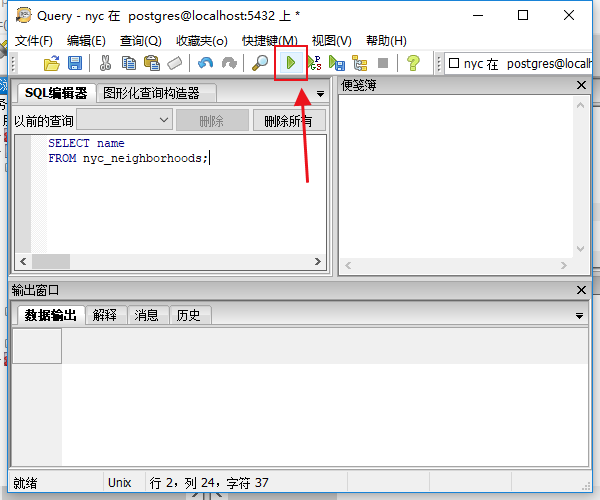The width and height of the screenshot is (600, 500).
Task: Click the SQL editor horizontal scrollbar thumb
Action: pos(51,262)
